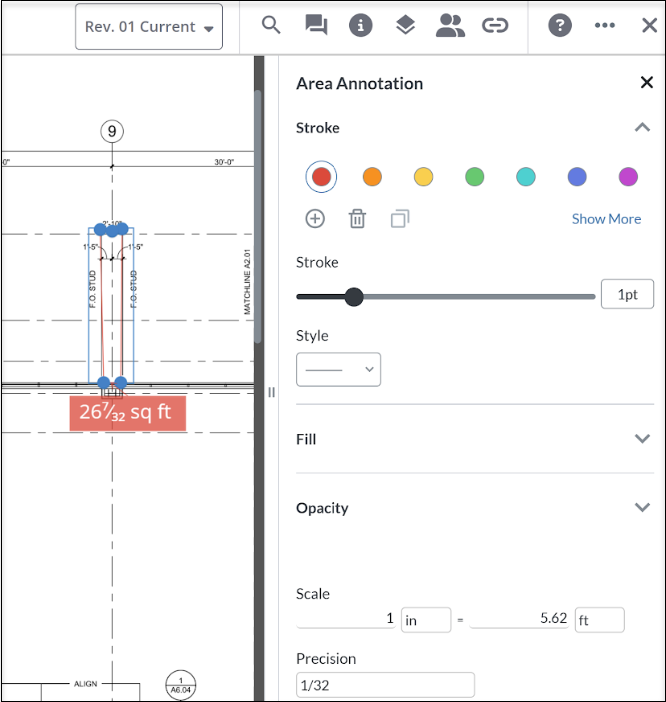Select the green stroke color
Viewport: 666px width, 702px height.
474,177
